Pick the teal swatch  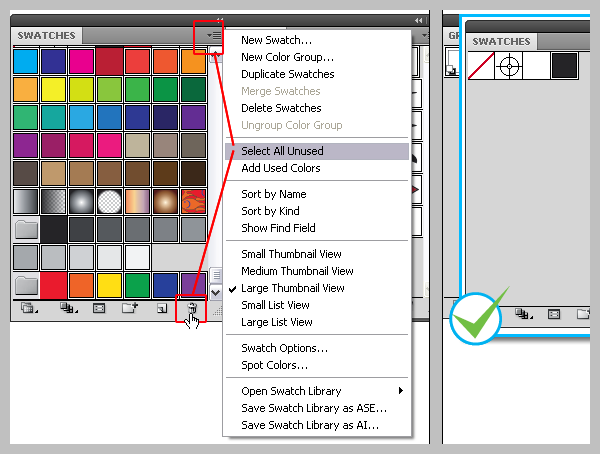(x=53, y=117)
